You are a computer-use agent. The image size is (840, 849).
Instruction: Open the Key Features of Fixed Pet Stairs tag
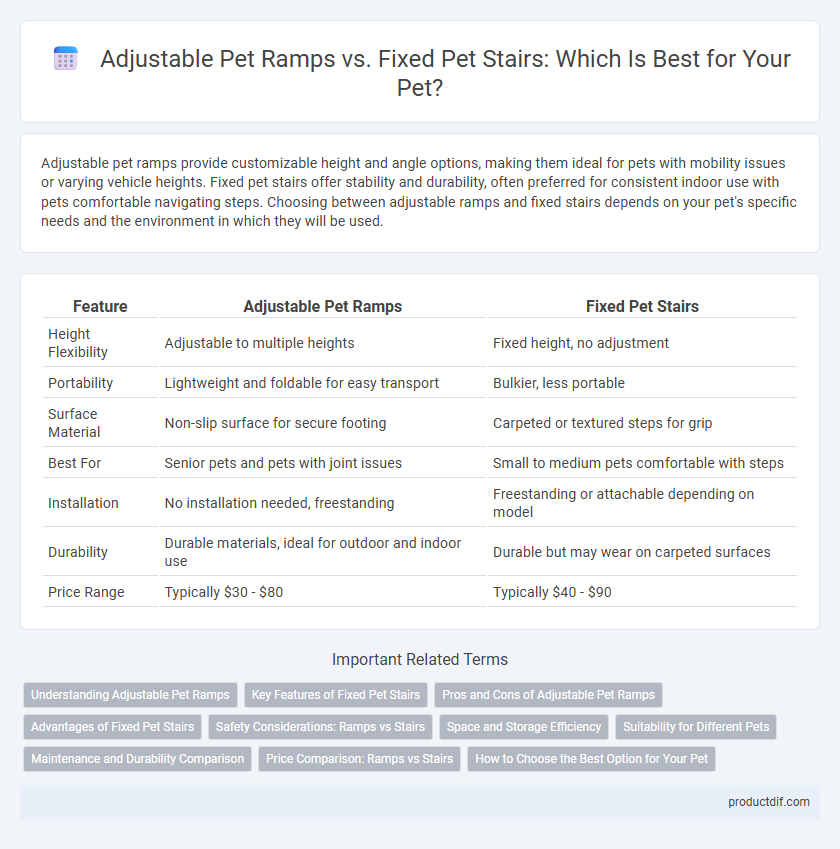pos(336,695)
